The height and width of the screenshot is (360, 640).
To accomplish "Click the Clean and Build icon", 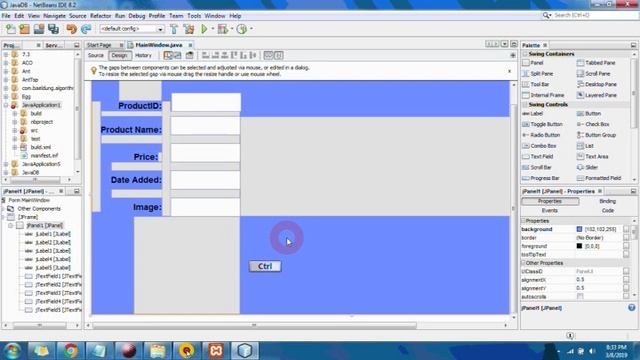I will (x=189, y=29).
